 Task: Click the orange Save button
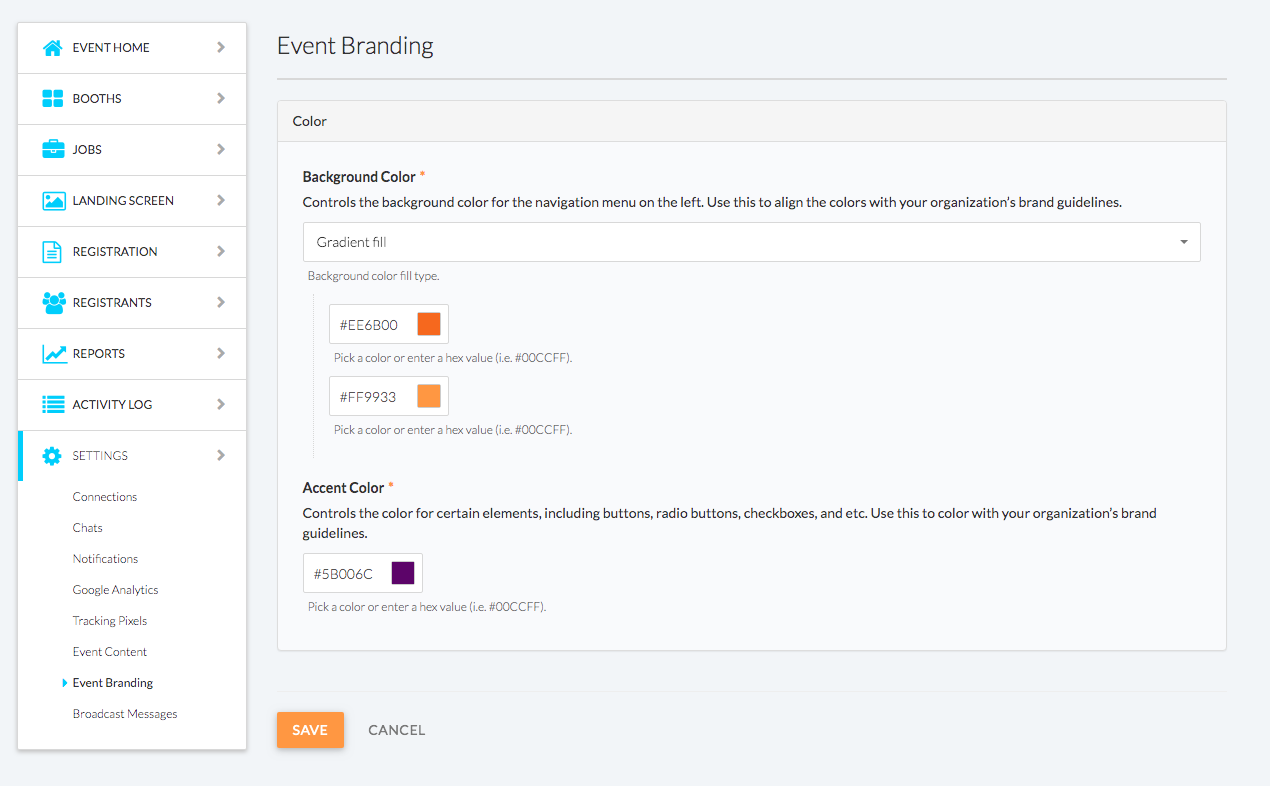[310, 730]
